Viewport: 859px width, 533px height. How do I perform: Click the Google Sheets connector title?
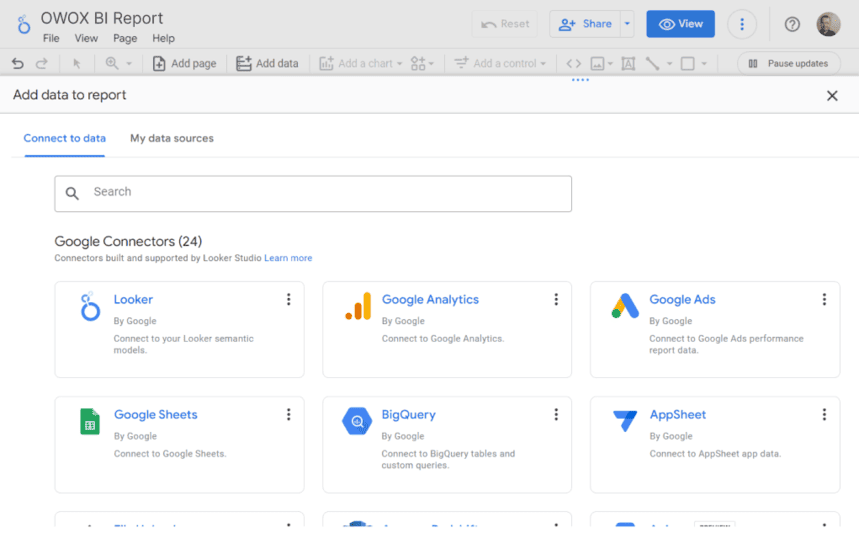point(156,415)
